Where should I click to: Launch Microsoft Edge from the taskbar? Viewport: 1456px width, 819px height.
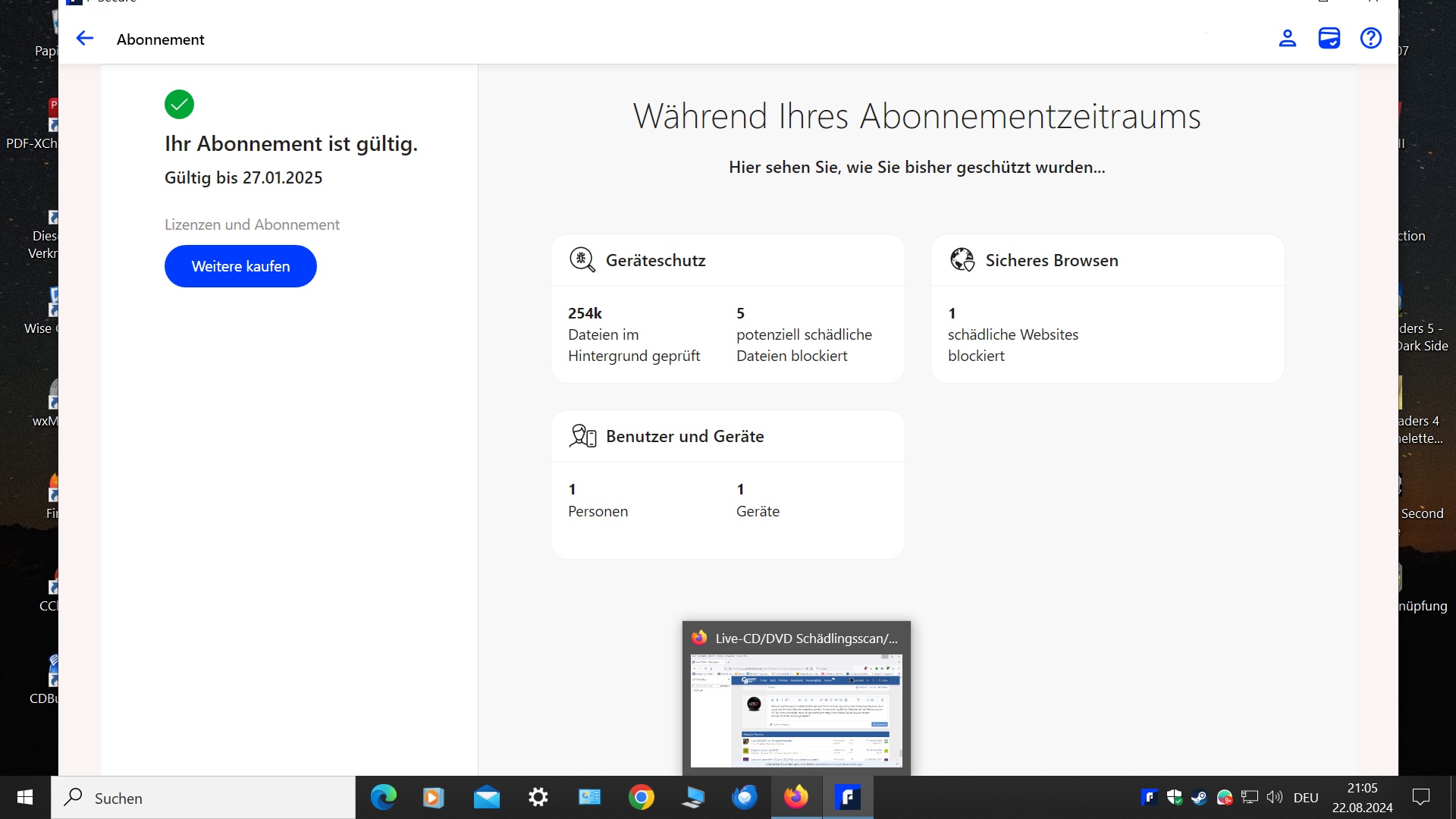click(x=383, y=798)
